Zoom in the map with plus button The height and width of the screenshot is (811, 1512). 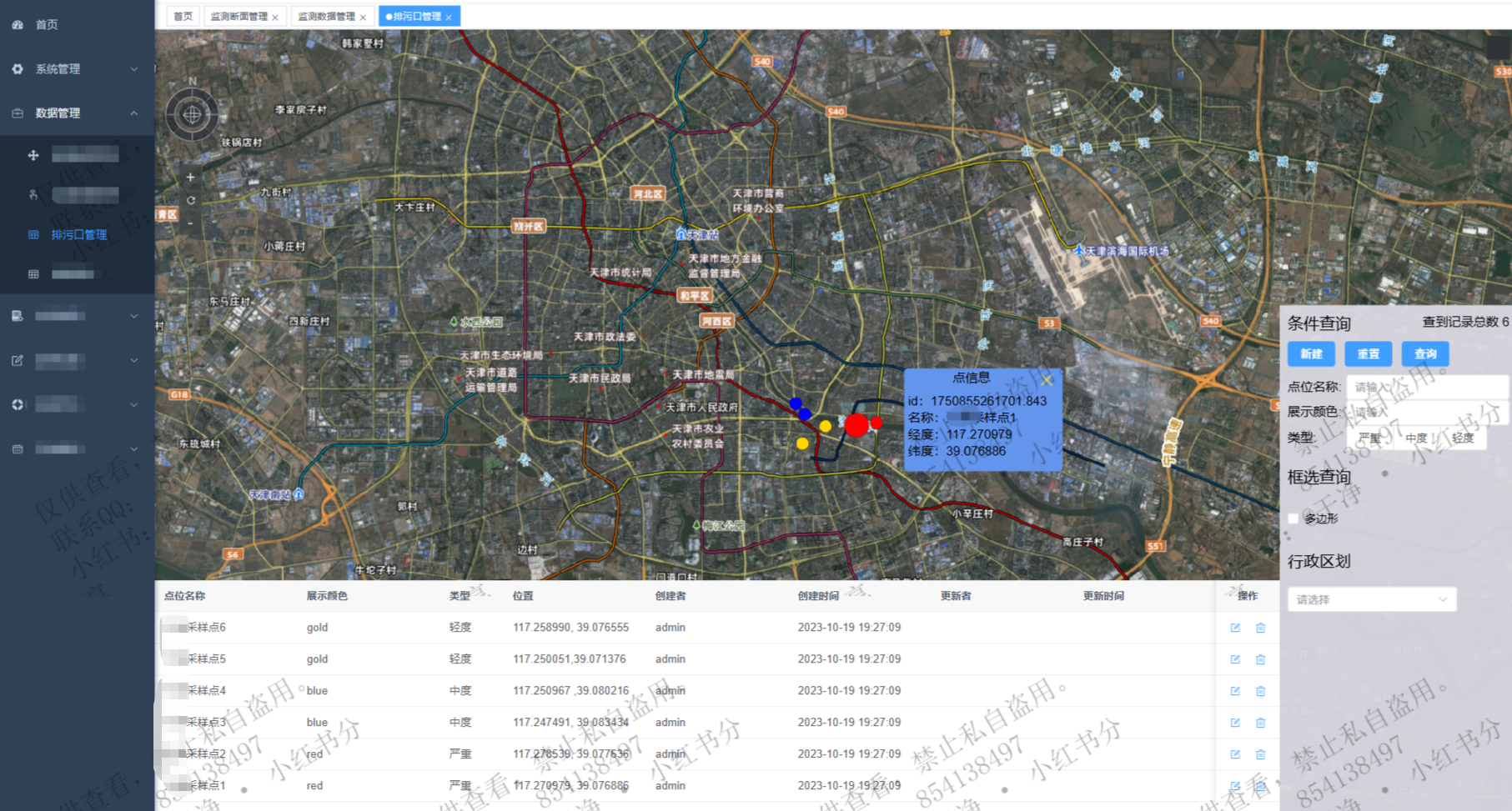pyautogui.click(x=190, y=178)
